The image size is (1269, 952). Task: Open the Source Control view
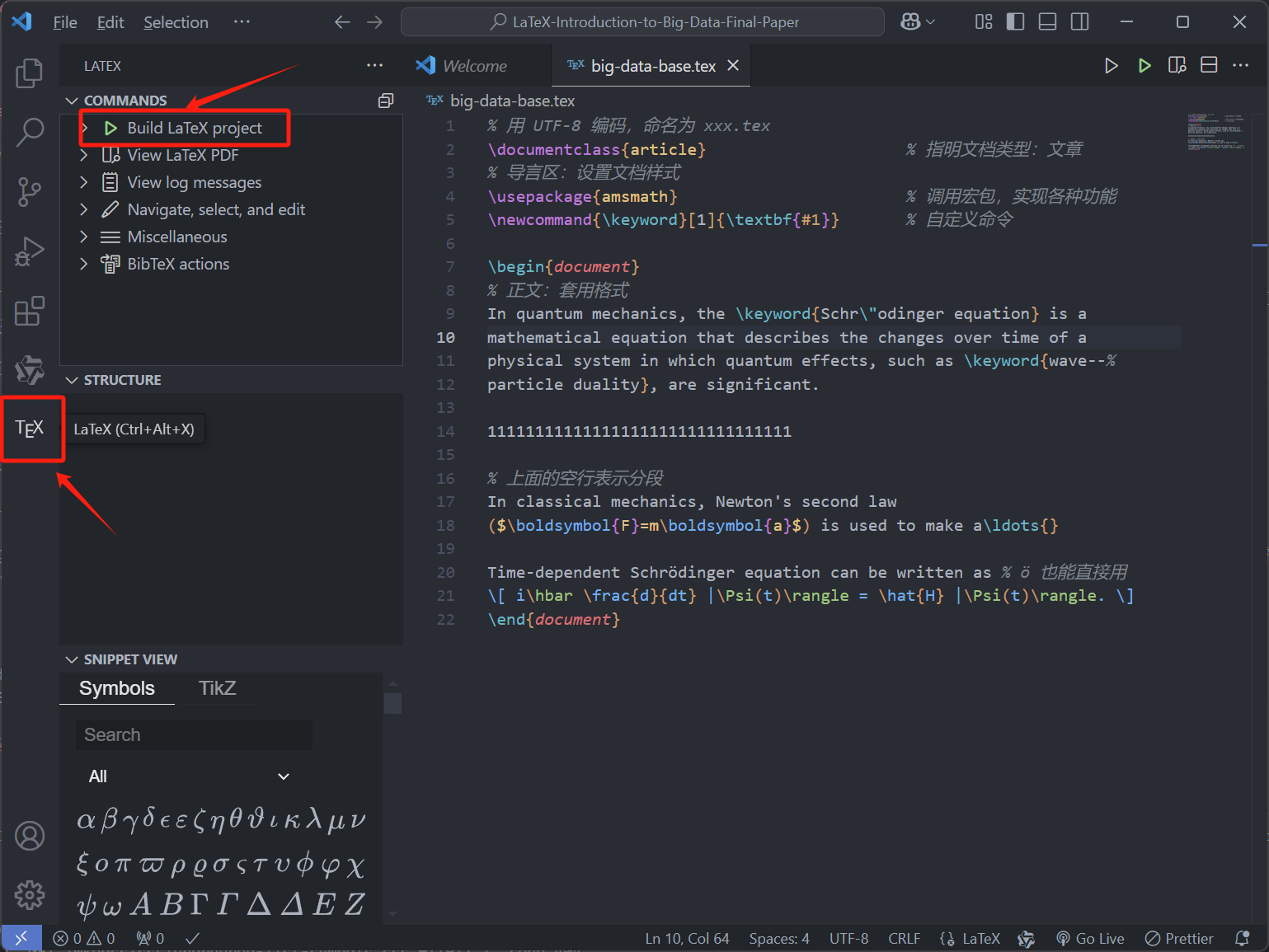[30, 191]
